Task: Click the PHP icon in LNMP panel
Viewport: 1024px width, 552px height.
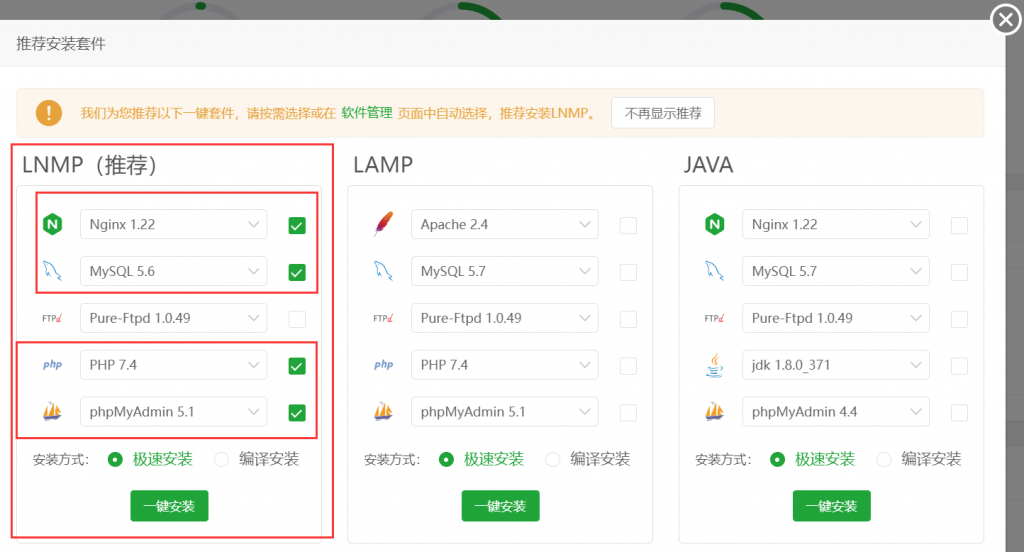Action: (52, 365)
